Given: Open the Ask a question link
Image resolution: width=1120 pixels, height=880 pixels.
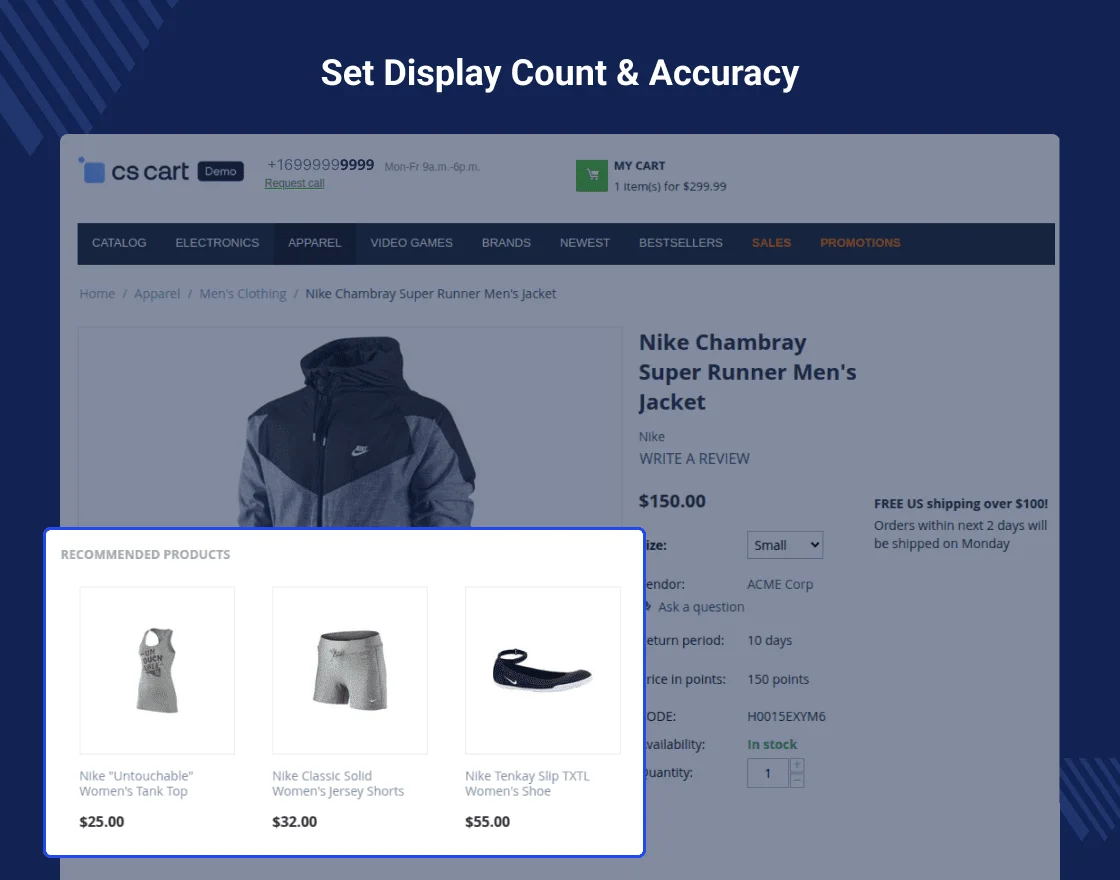Looking at the screenshot, I should point(701,607).
